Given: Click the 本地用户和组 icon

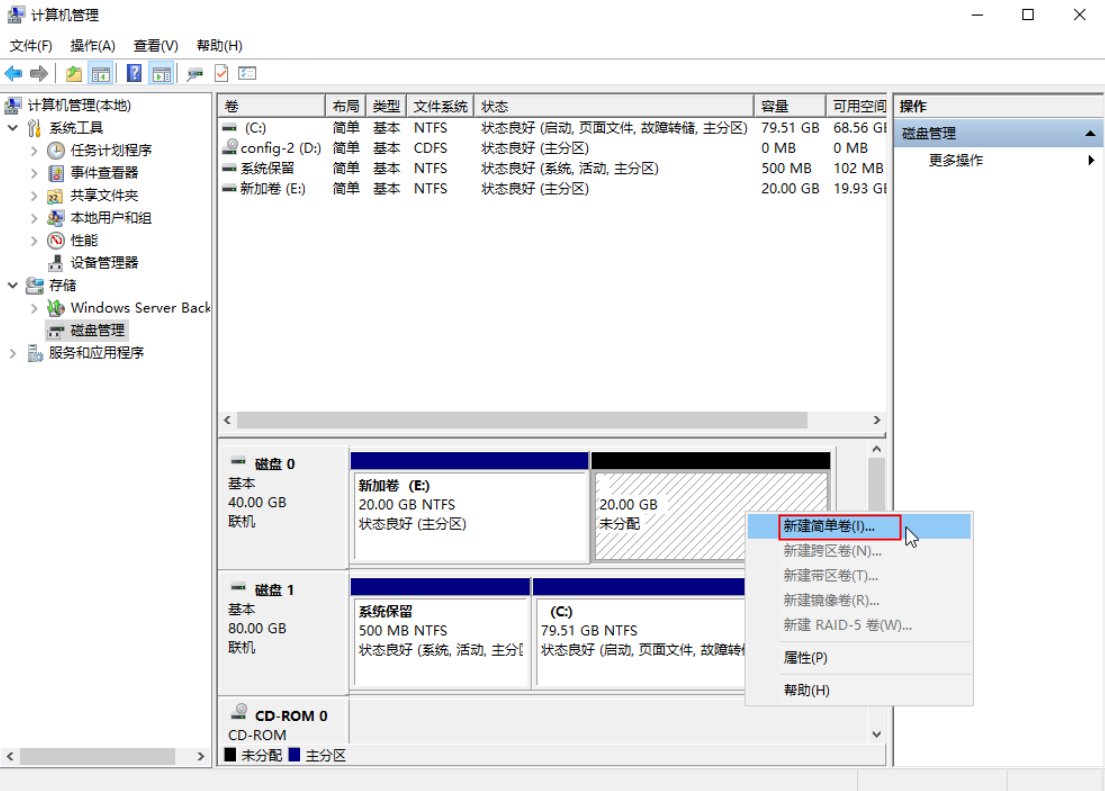Looking at the screenshot, I should [56, 218].
